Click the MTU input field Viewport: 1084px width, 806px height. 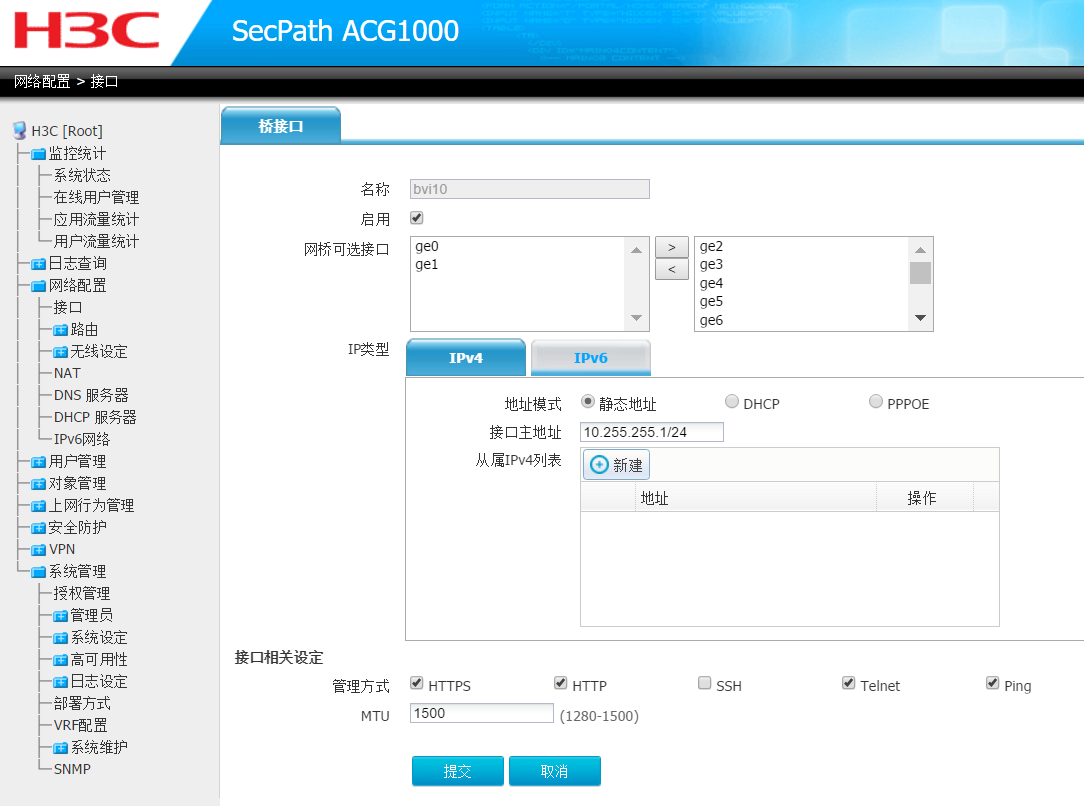[x=481, y=713]
